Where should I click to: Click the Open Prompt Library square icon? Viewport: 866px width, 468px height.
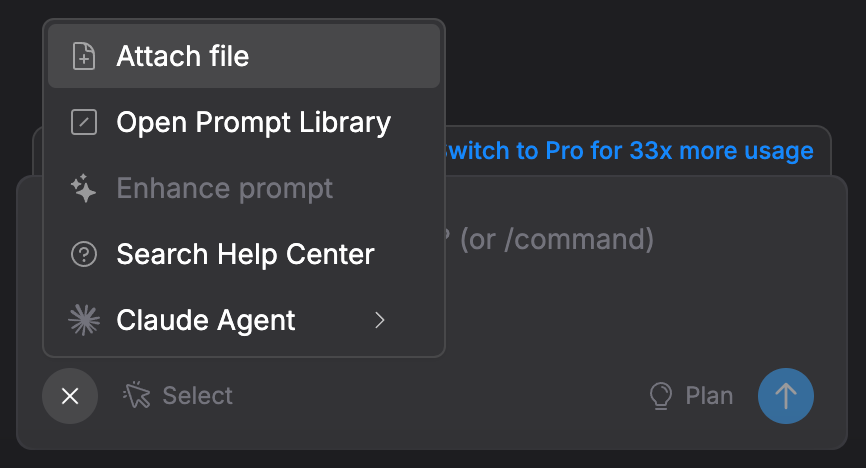coord(85,123)
